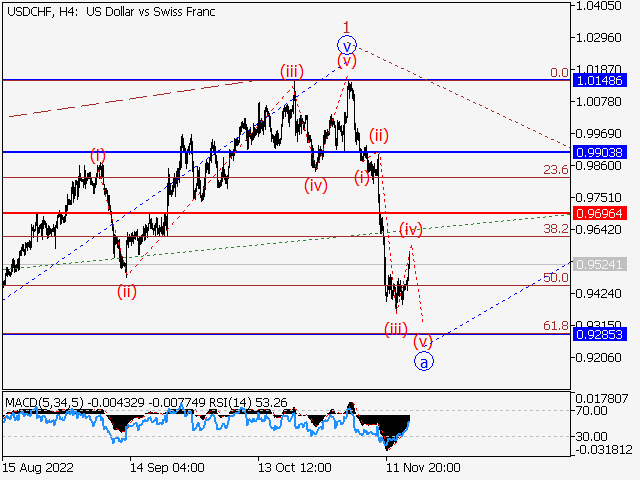This screenshot has height=480, width=640.
Task: Click the '15 Aug 2022' date label
Action: 38,467
